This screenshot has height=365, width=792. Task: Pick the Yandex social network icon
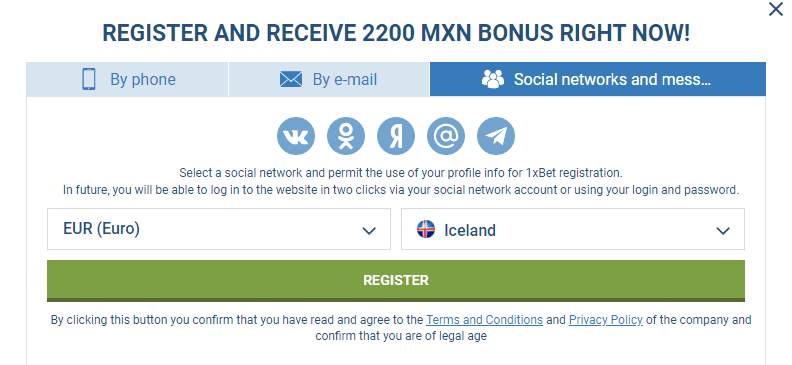pos(395,136)
